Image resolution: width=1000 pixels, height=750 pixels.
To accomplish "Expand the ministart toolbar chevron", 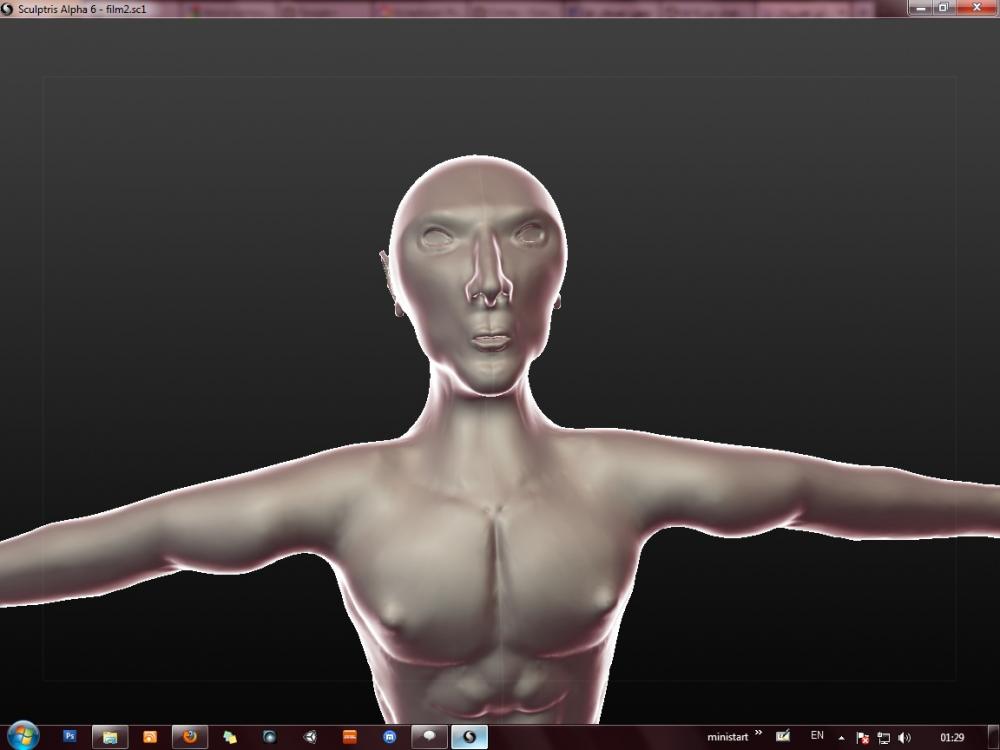I will [x=758, y=733].
